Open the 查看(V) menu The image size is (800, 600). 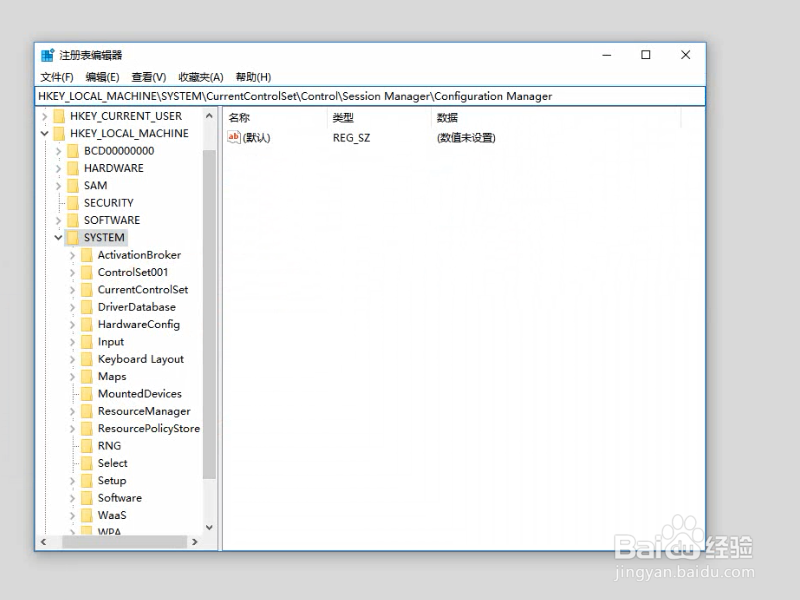(148, 76)
